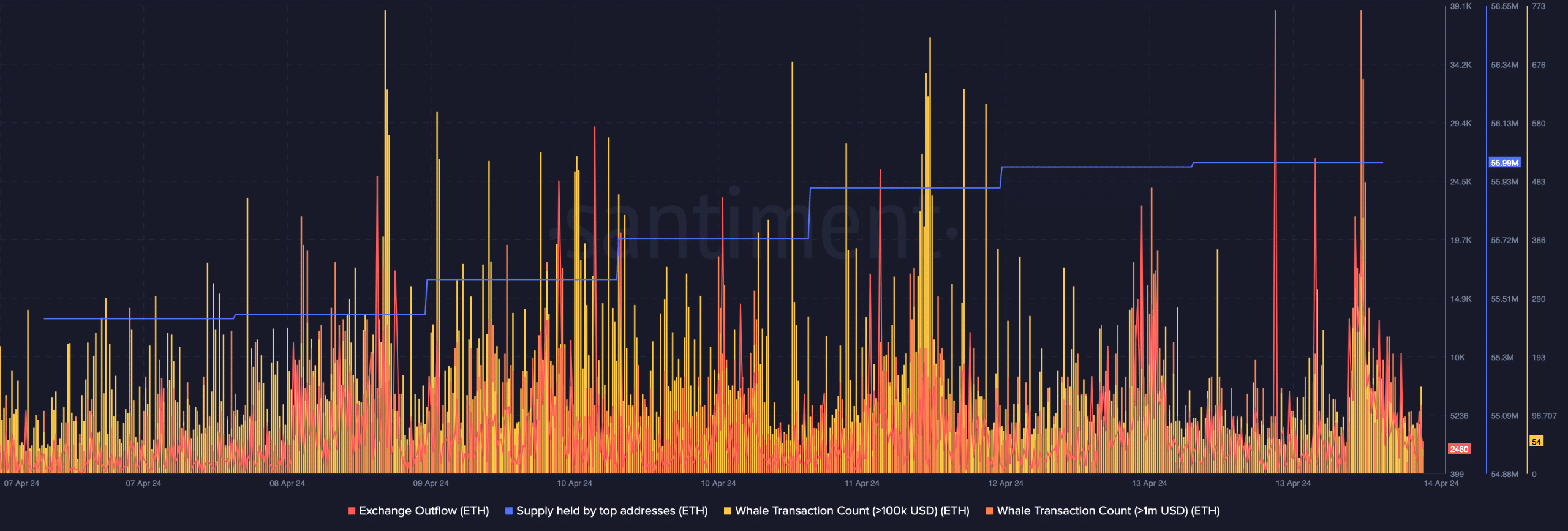This screenshot has height=531, width=1568.
Task: Click the 56.34M supply axis value
Action: click(x=1504, y=65)
